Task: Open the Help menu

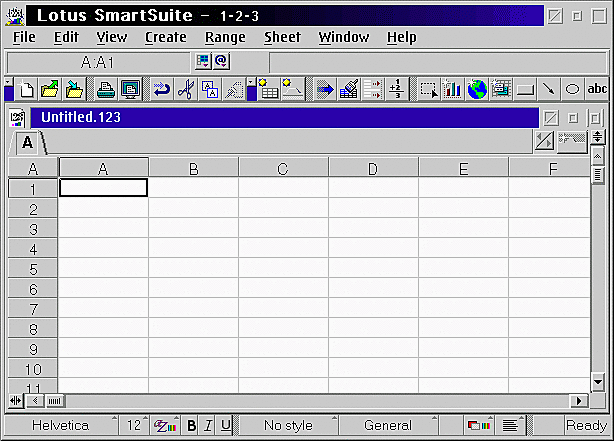Action: click(402, 37)
